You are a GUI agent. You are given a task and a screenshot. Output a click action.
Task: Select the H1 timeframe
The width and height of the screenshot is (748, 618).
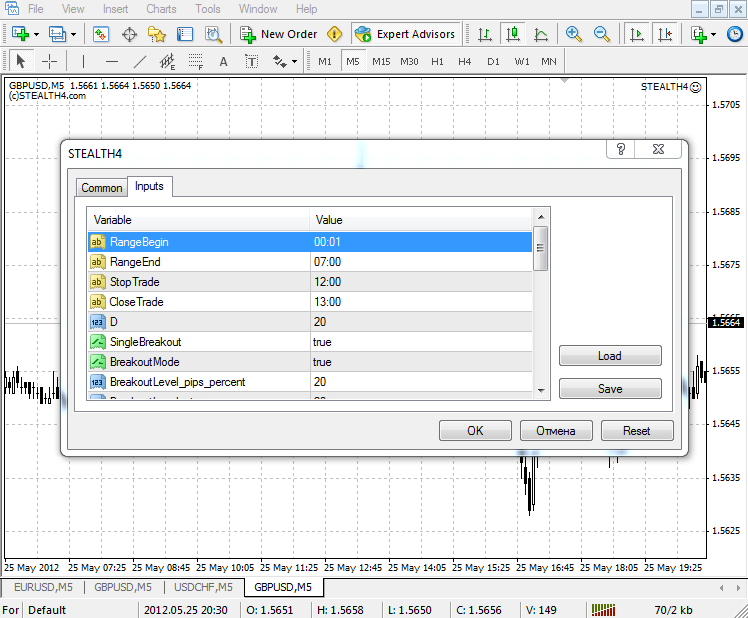(437, 62)
